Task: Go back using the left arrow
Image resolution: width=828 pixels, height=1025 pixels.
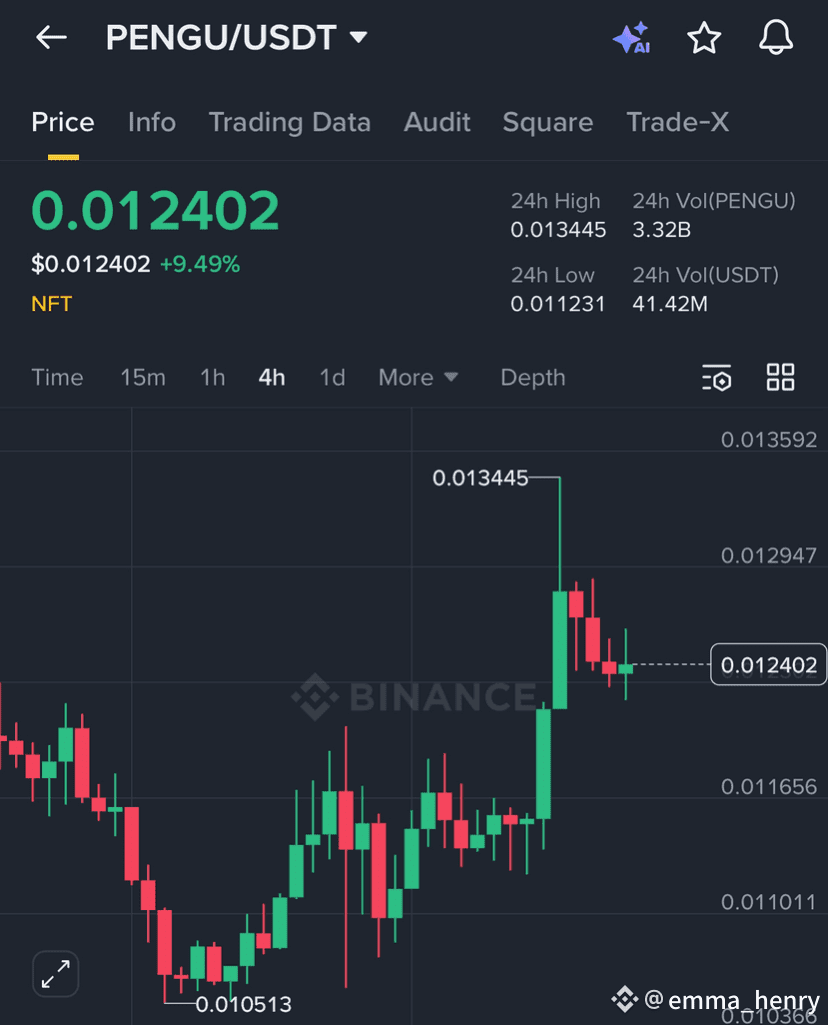Action: [x=52, y=37]
